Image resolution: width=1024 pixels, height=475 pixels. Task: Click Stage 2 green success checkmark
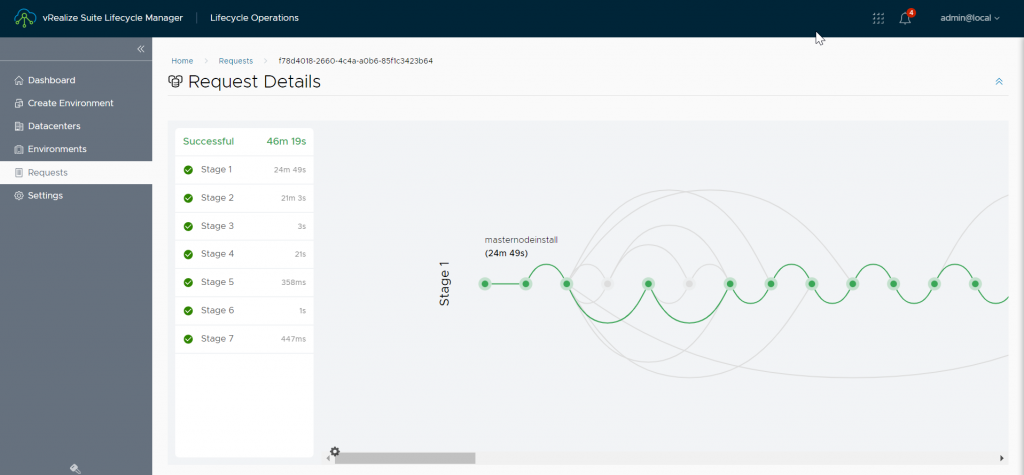(x=188, y=198)
